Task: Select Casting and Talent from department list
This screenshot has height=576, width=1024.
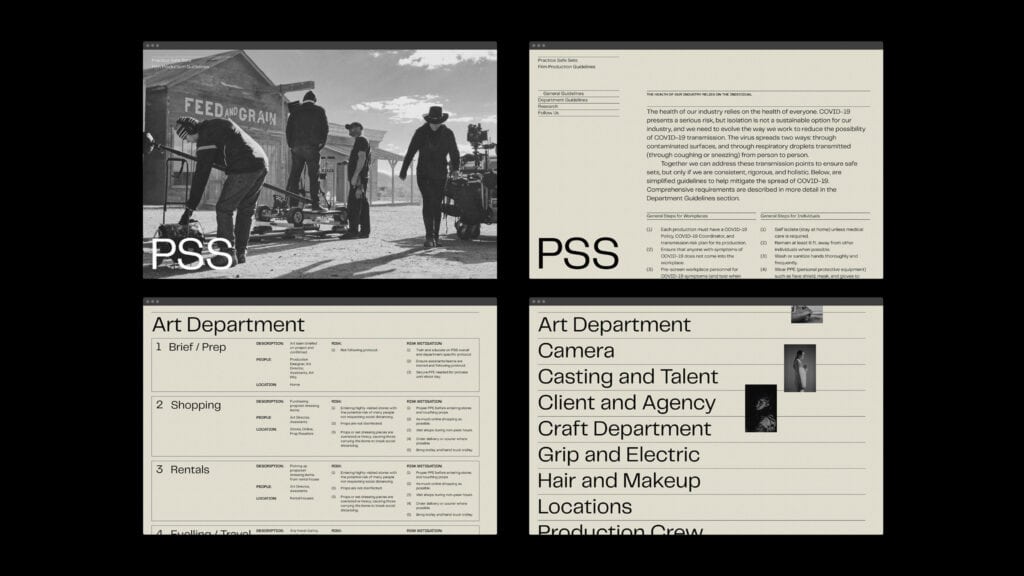Action: pos(627,377)
